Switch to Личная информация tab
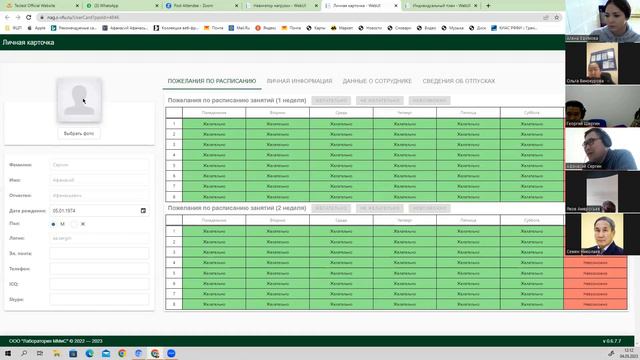The height and width of the screenshot is (360, 640). [299, 81]
